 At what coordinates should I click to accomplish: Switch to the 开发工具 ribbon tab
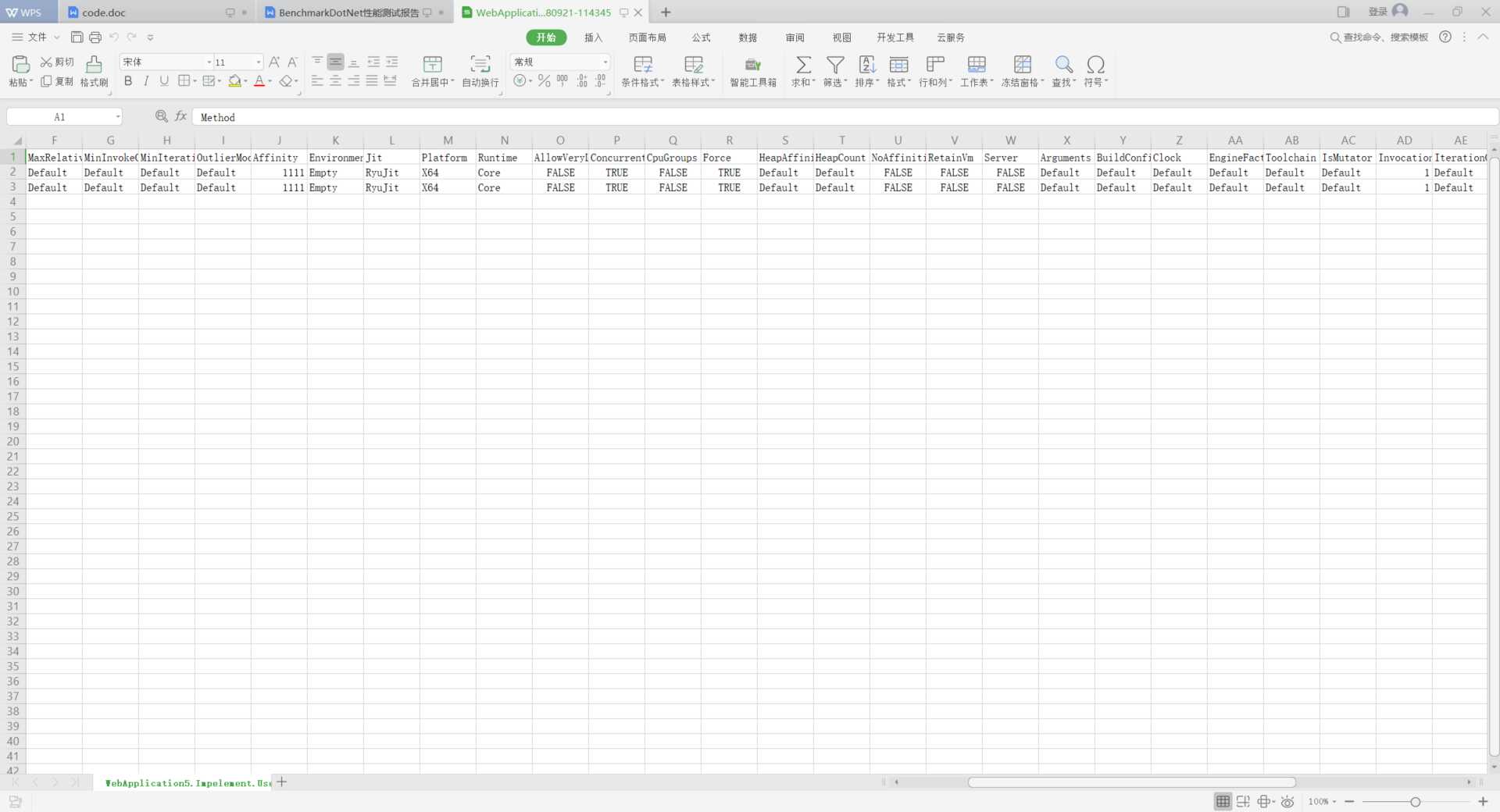point(895,37)
